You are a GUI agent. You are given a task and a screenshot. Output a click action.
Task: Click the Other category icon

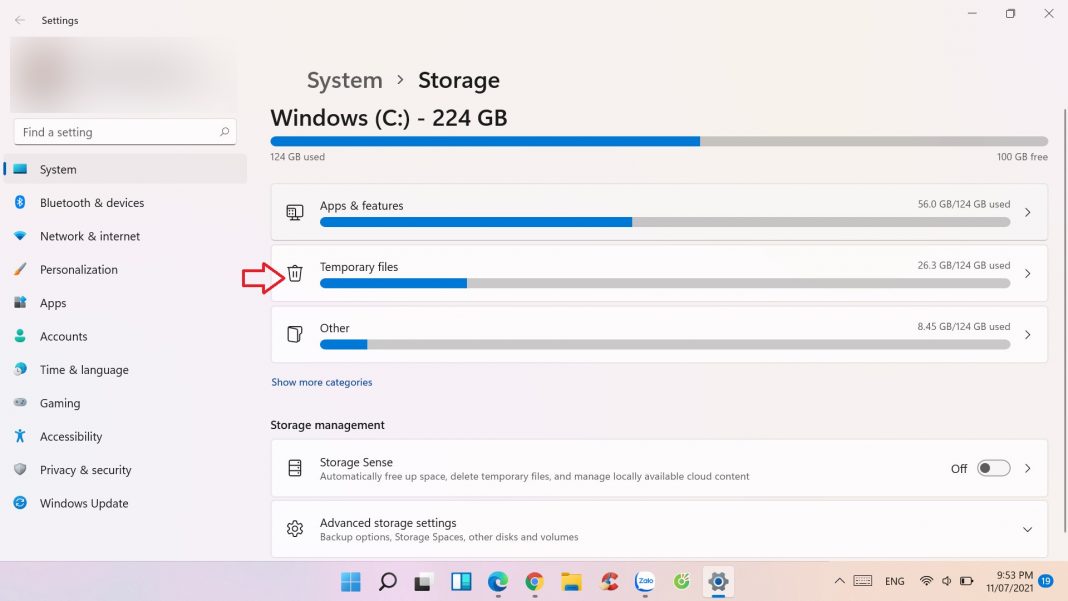tap(295, 334)
